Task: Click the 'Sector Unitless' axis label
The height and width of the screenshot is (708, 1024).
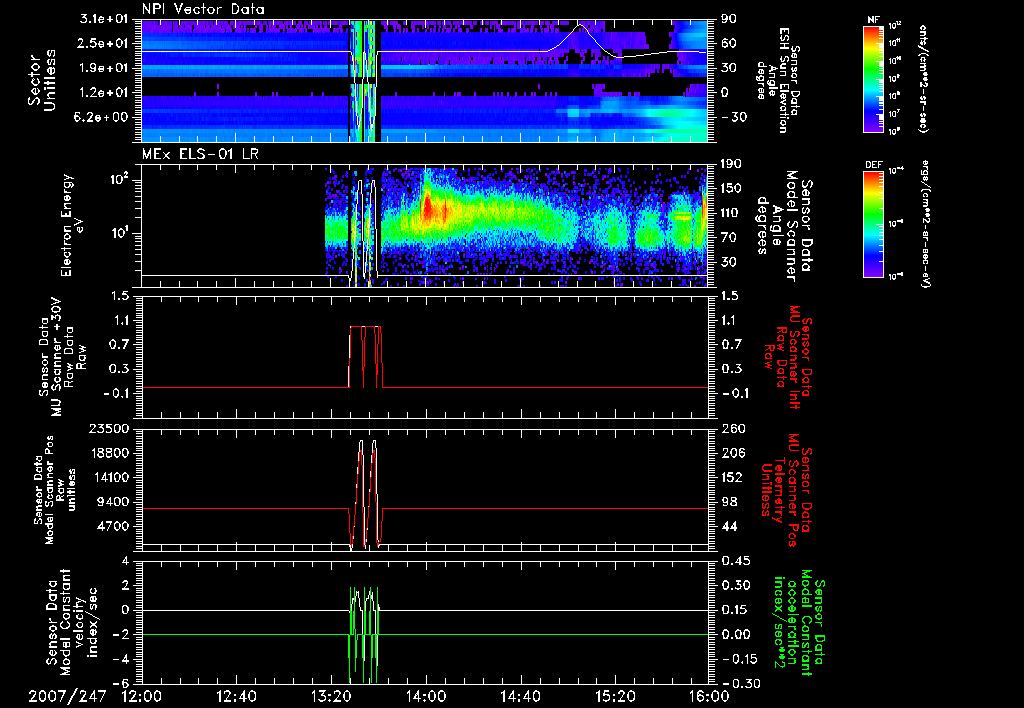Action: pyautogui.click(x=41, y=80)
